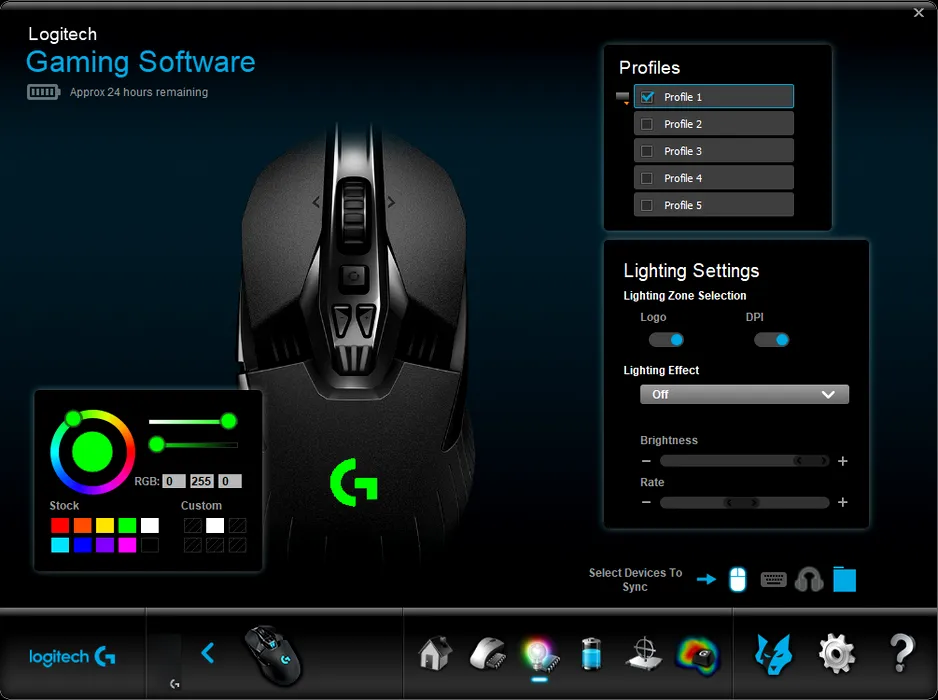
Task: Select Profile 3 in the list
Action: tap(714, 151)
